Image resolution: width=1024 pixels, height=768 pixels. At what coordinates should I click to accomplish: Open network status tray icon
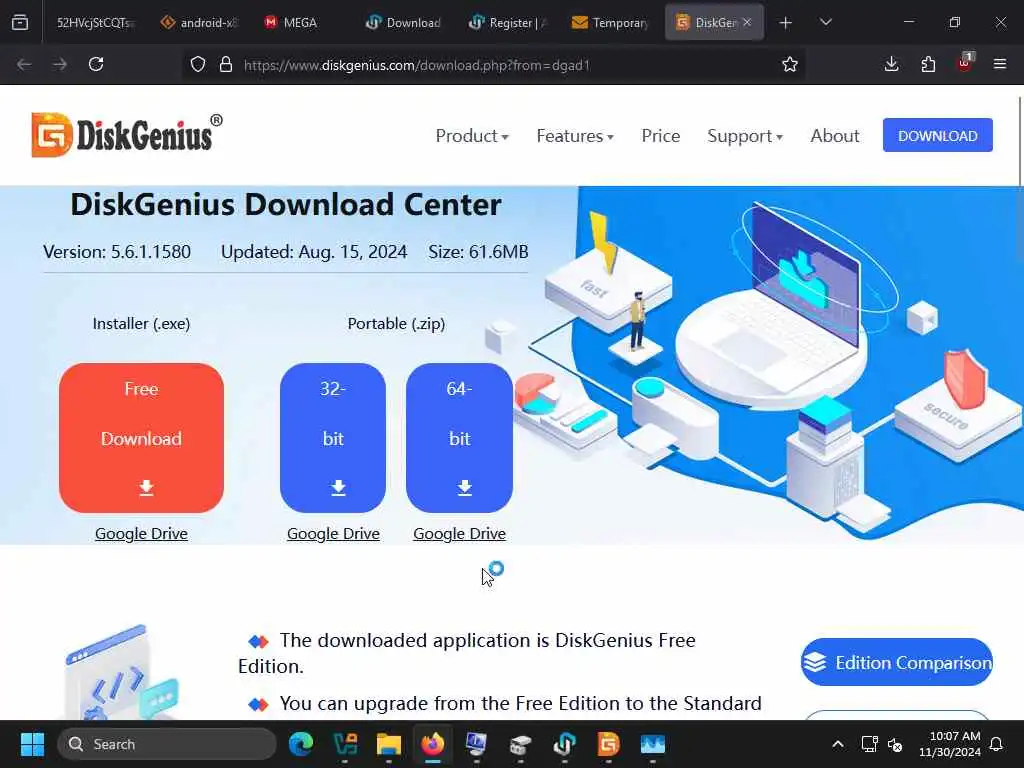(x=869, y=744)
